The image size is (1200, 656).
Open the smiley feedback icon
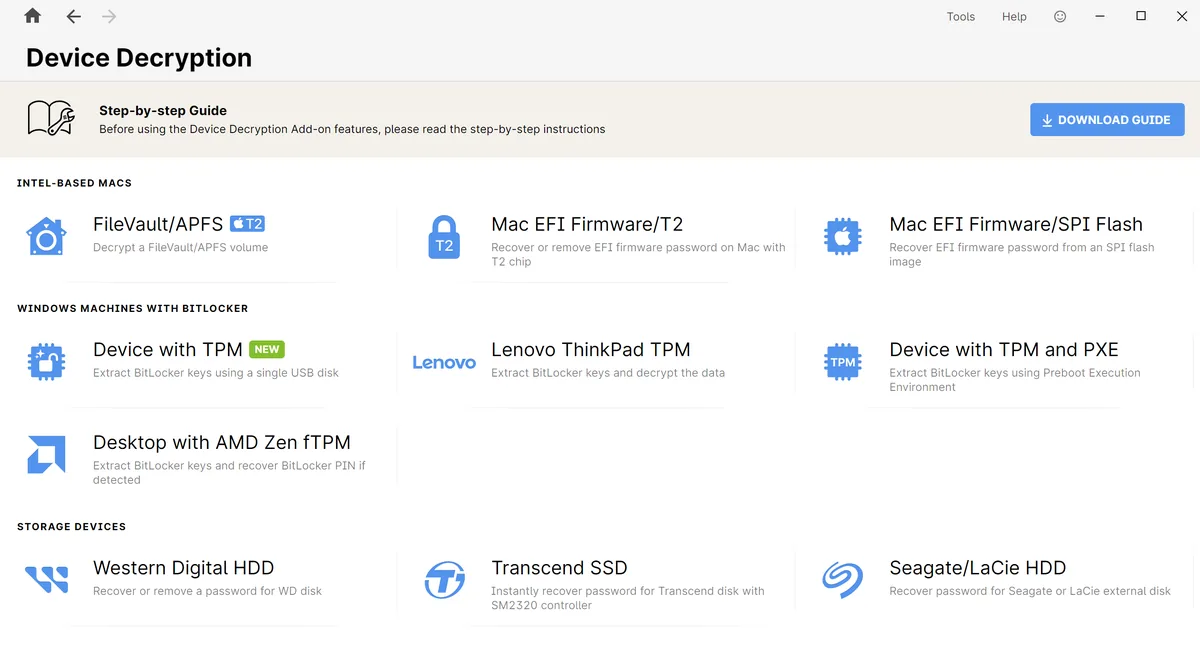point(1060,16)
